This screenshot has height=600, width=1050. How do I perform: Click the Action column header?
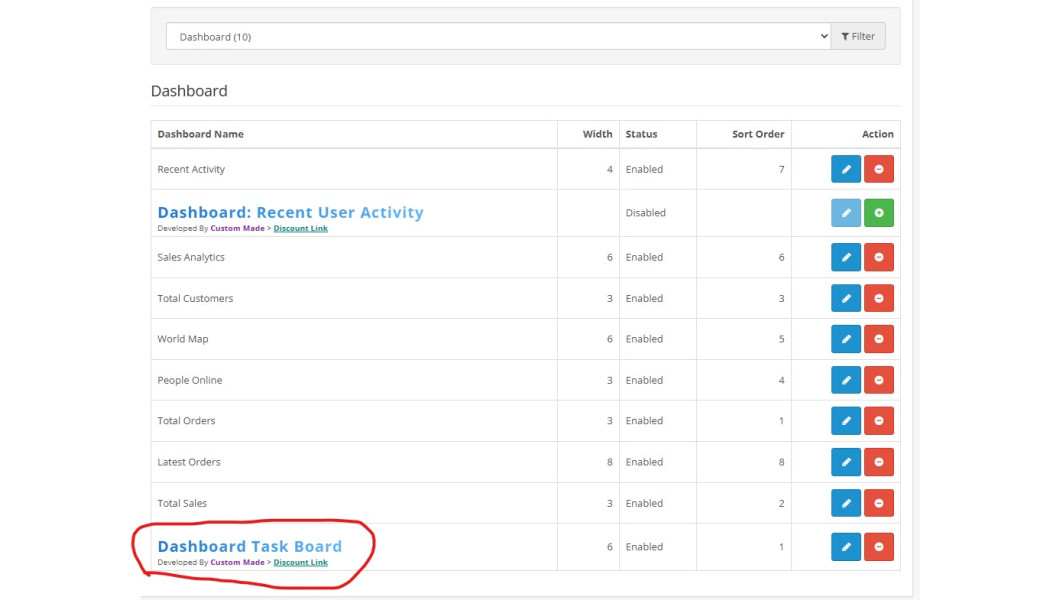[x=878, y=134]
